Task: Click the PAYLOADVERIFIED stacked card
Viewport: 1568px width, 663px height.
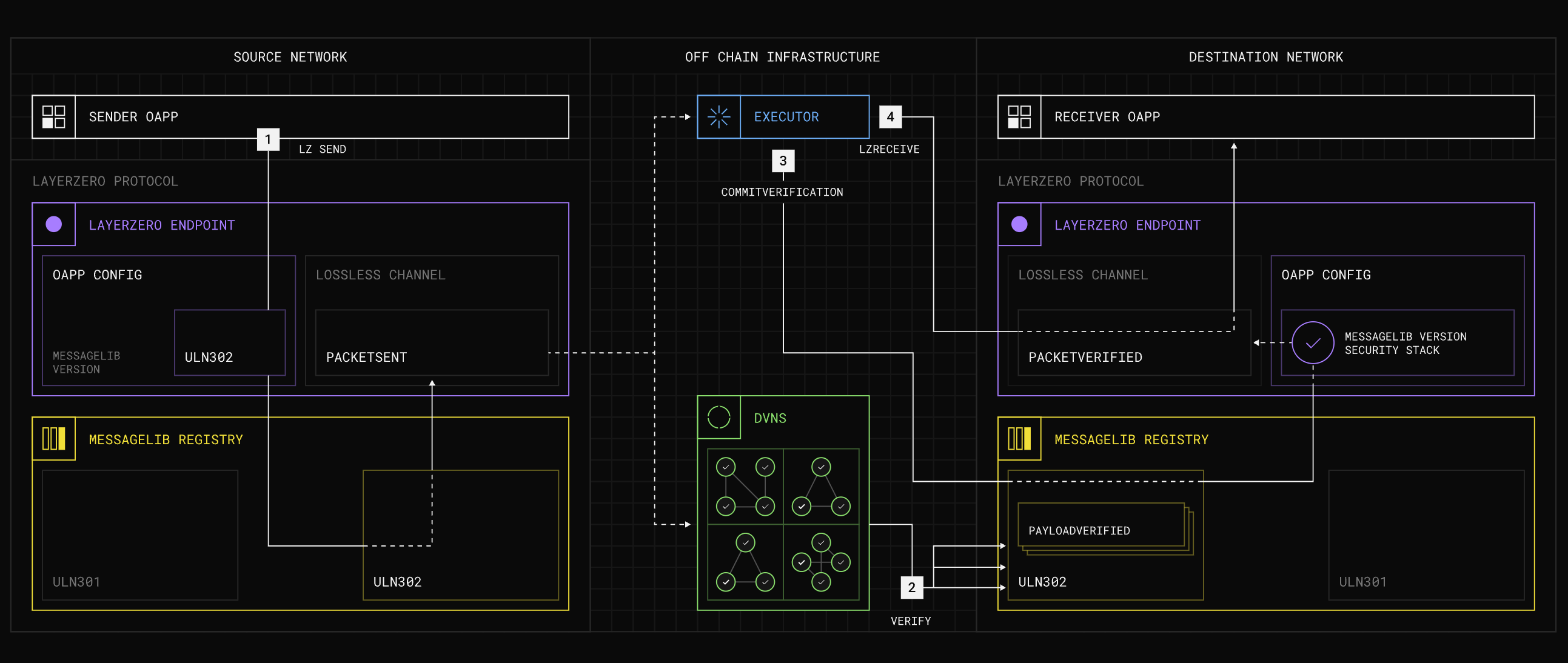Action: [x=1101, y=524]
